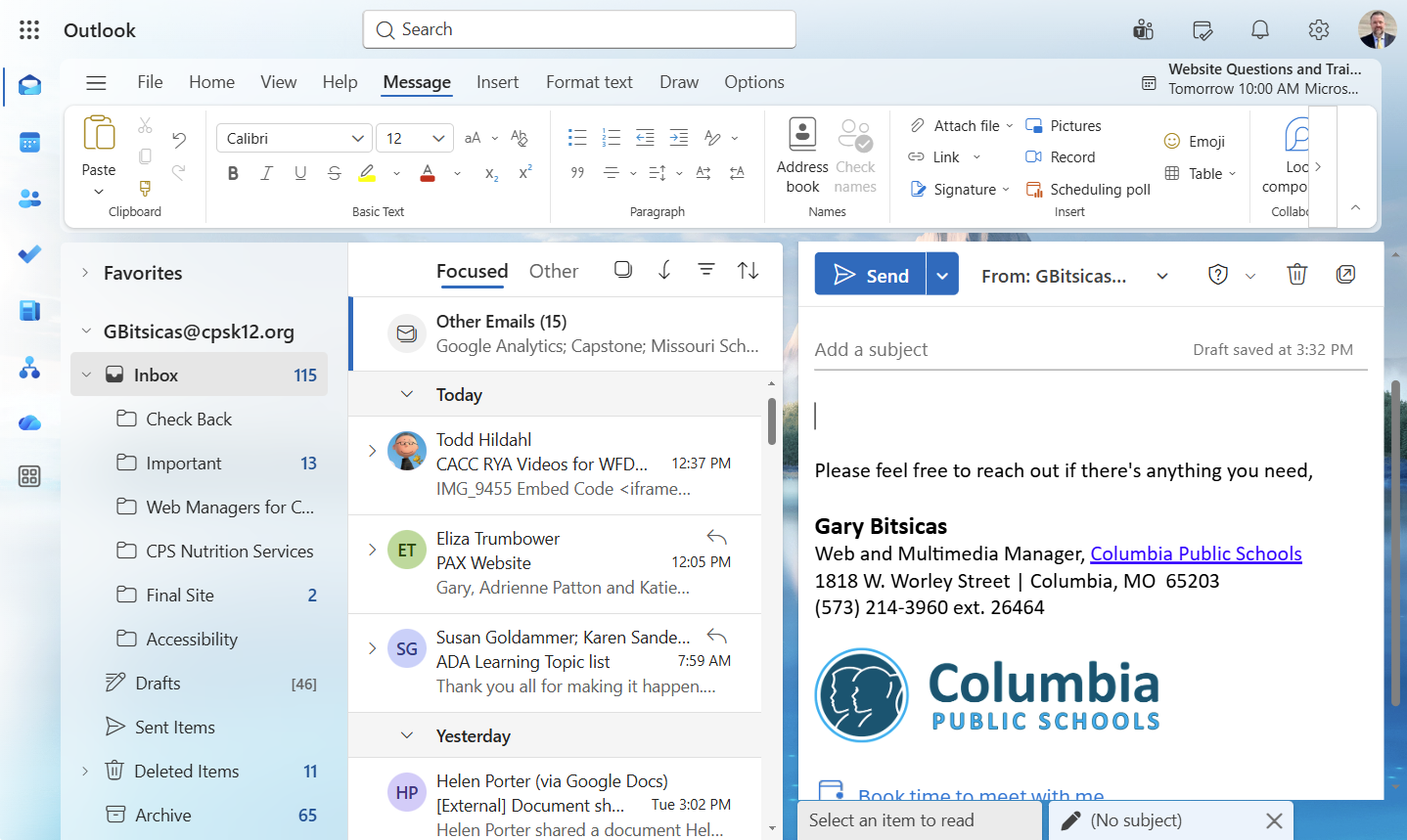
Task: Switch to Draw ribbon tab
Action: 679,82
